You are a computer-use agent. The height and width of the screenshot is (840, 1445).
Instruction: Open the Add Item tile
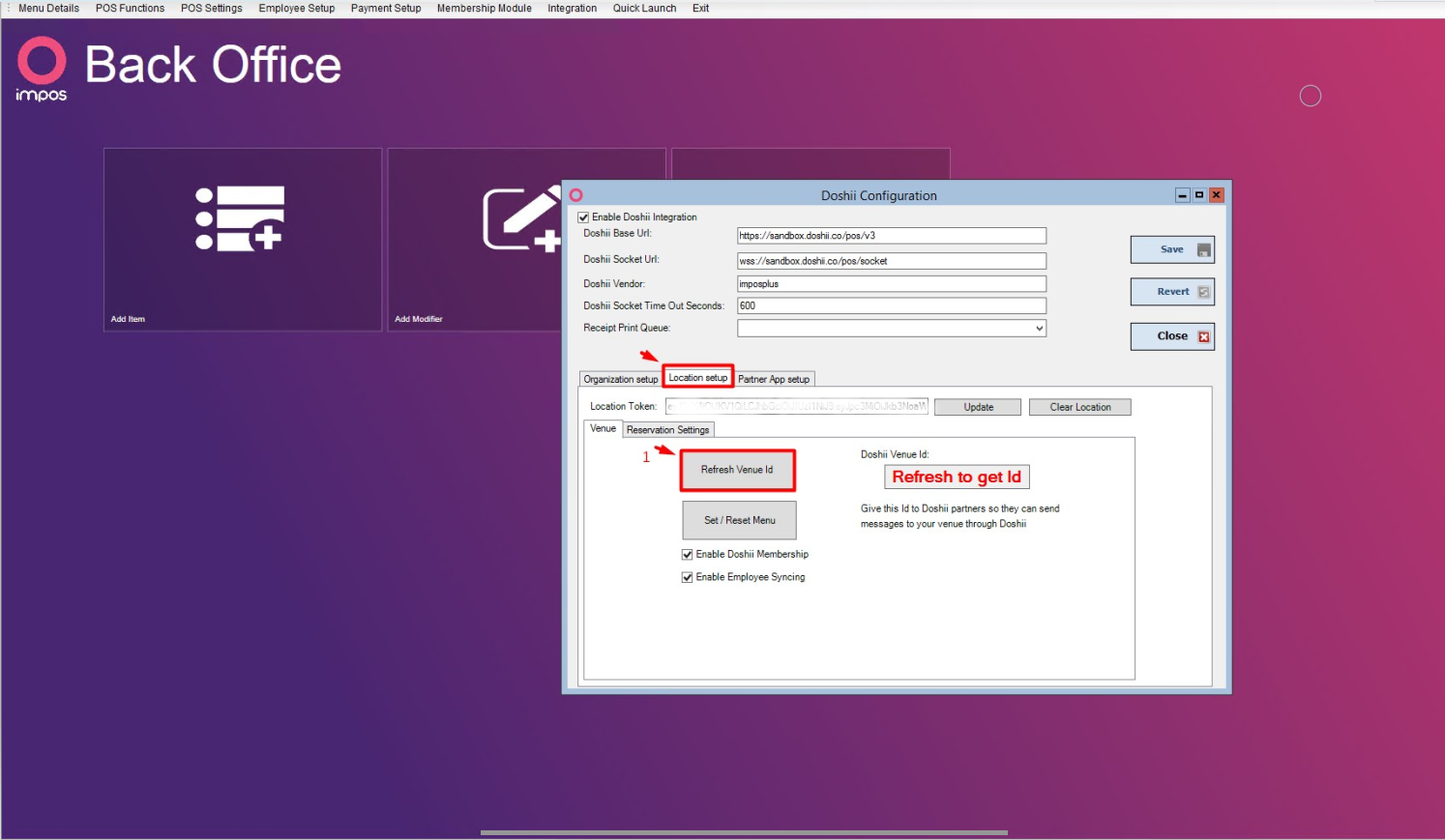point(243,240)
